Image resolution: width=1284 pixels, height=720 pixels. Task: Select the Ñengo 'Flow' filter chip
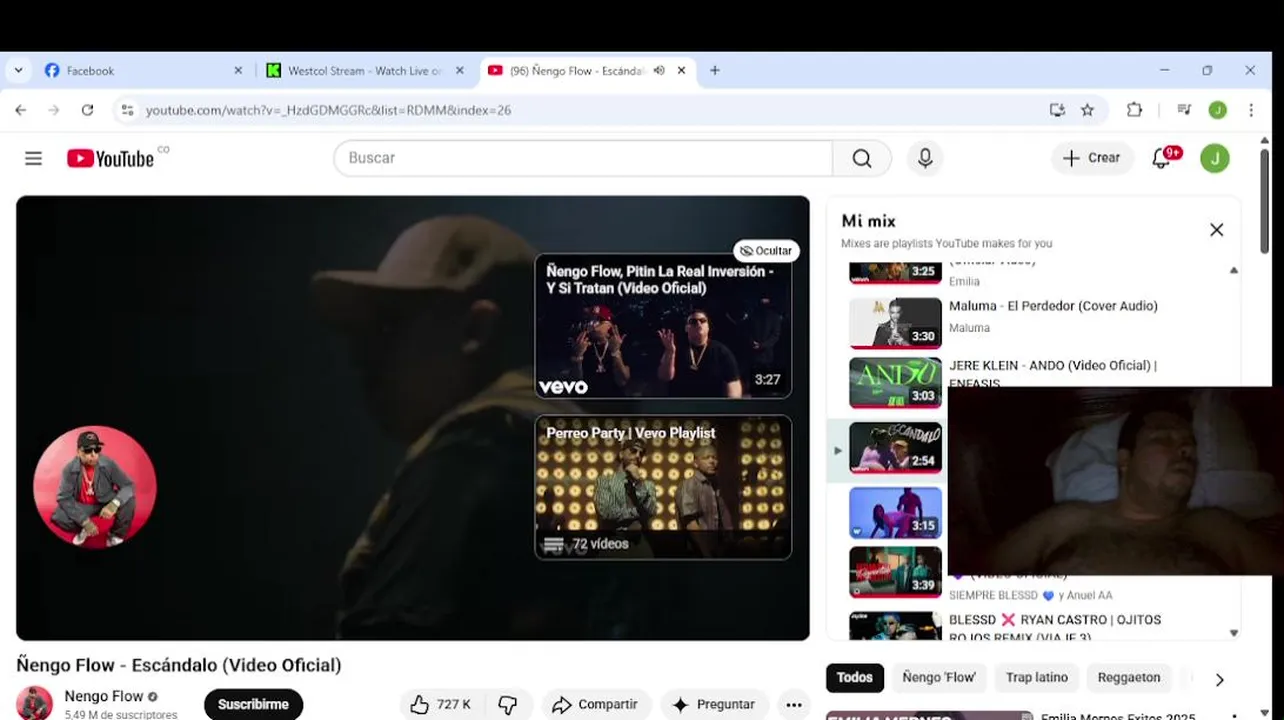(938, 677)
